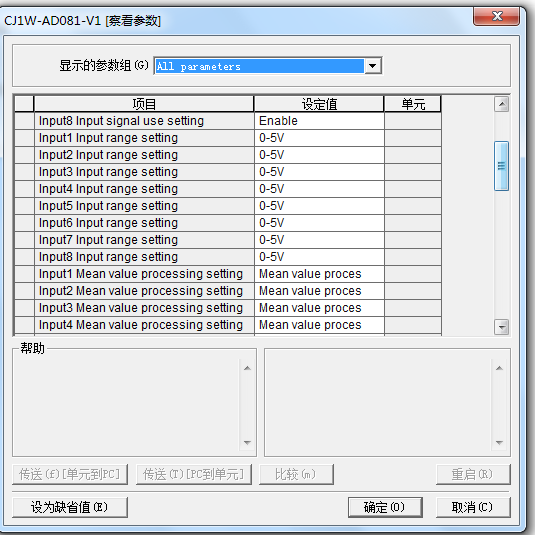Select Input1 Input range setting 0-5V cell
Image resolution: width=535 pixels, height=535 pixels.
pos(319,138)
